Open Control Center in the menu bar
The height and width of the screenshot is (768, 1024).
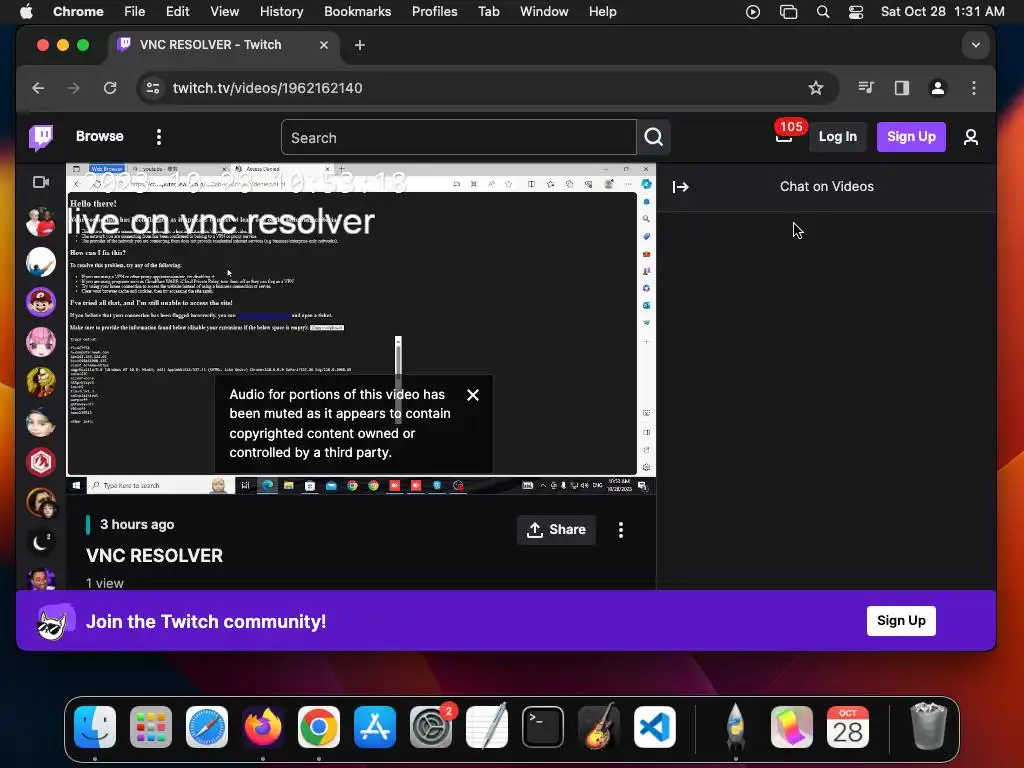[856, 12]
